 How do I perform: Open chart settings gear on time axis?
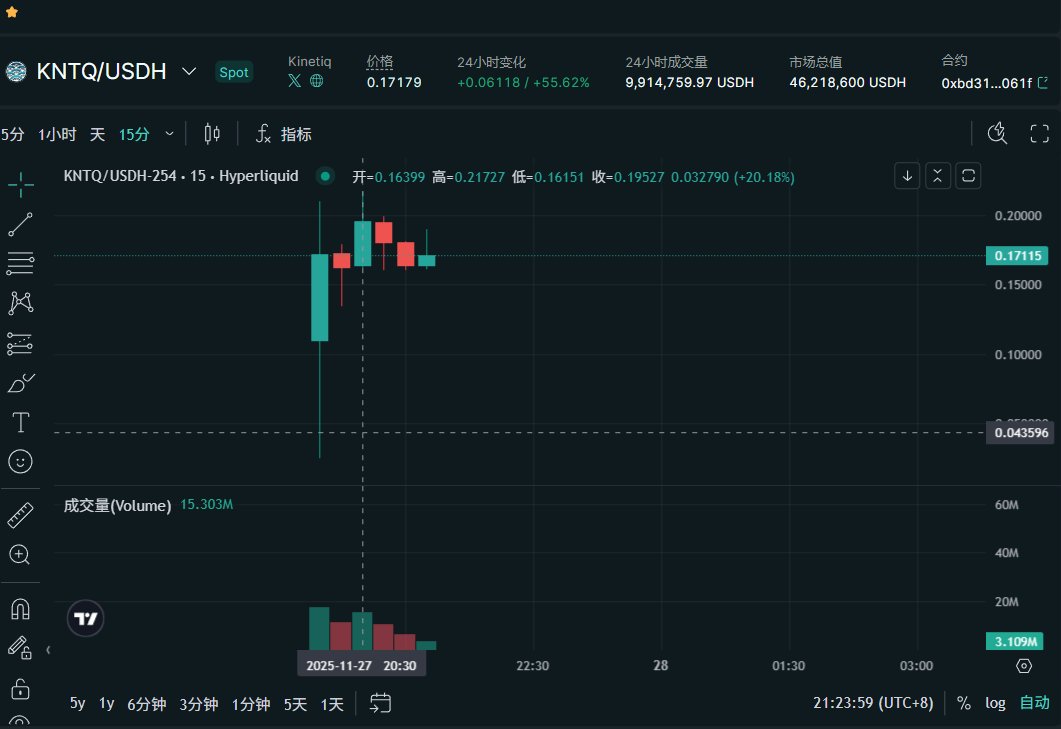(x=1024, y=666)
